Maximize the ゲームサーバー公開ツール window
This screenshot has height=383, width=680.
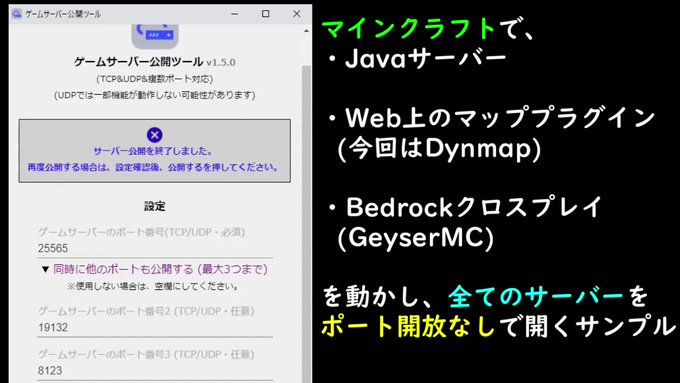coord(265,14)
